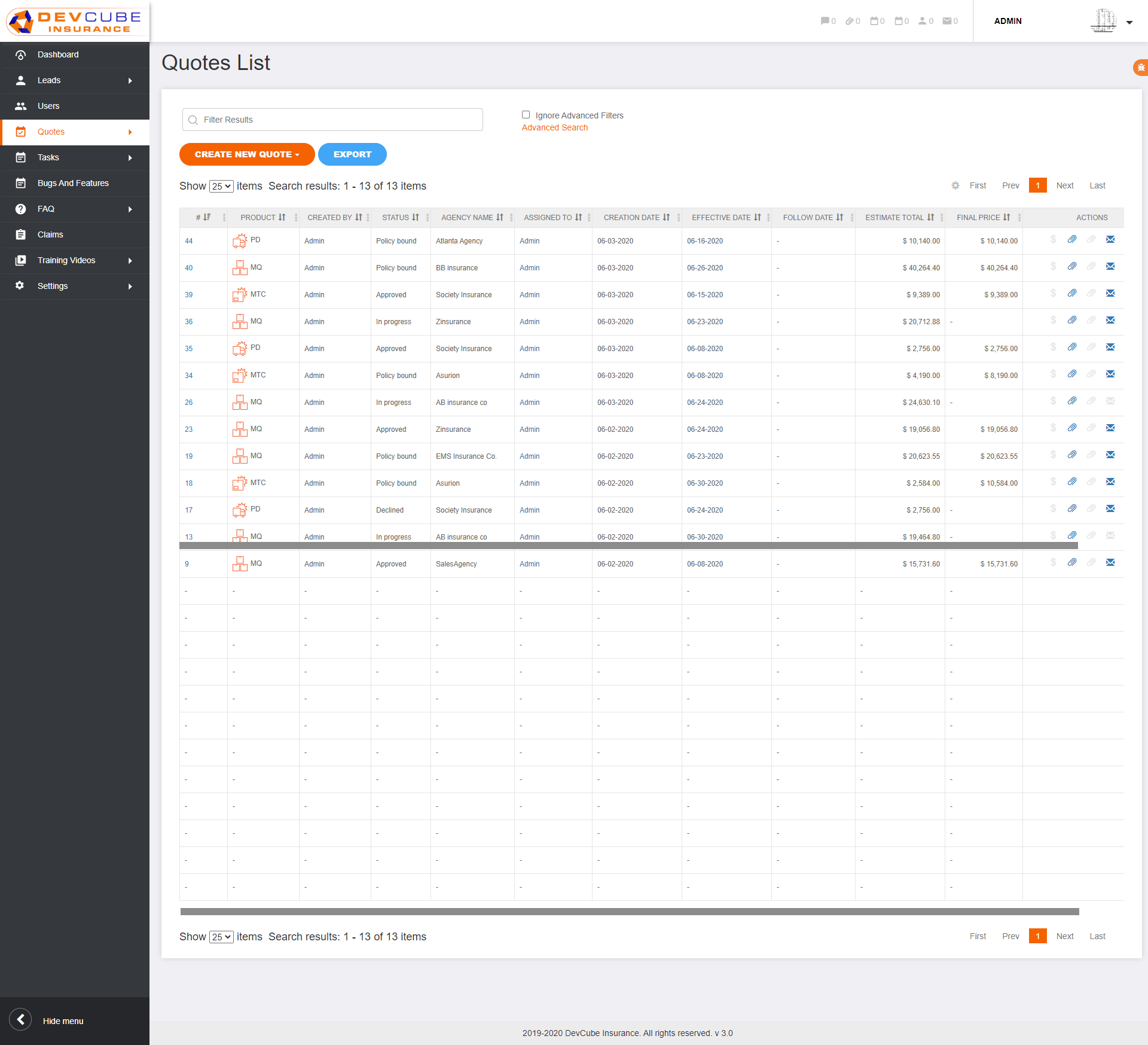Open the table settings gear icon
Screen dimensions: 1148x1045
[955, 185]
